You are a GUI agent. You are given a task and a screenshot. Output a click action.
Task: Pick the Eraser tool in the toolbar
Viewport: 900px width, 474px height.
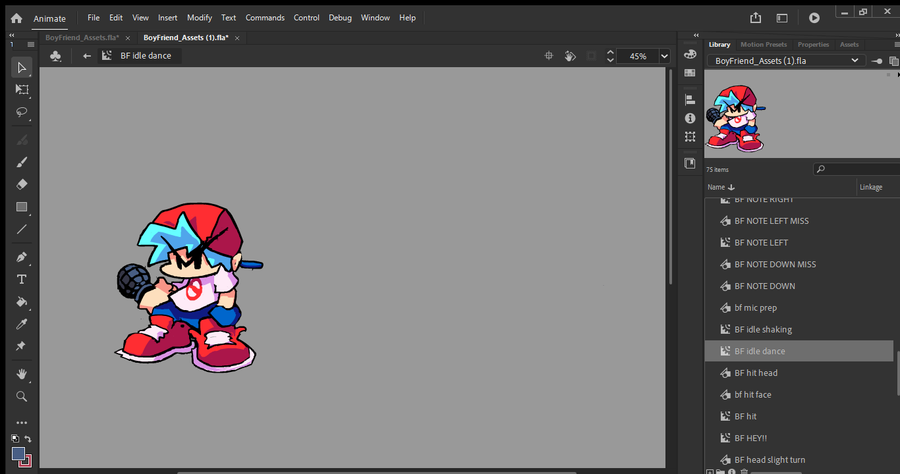[x=22, y=184]
